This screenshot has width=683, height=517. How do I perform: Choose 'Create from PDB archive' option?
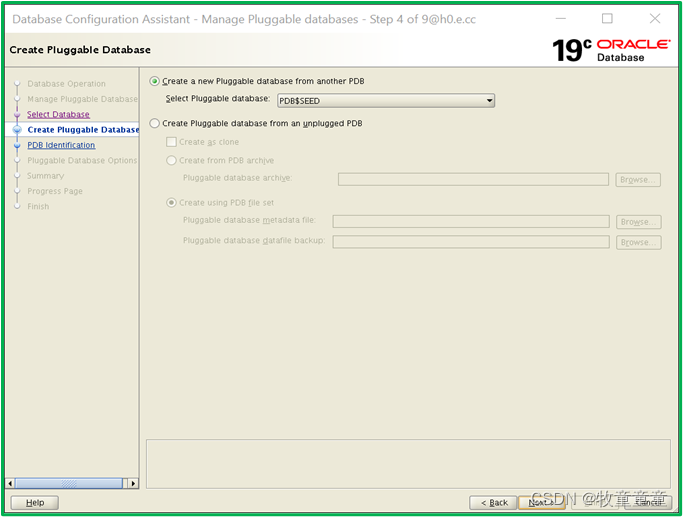coord(171,160)
